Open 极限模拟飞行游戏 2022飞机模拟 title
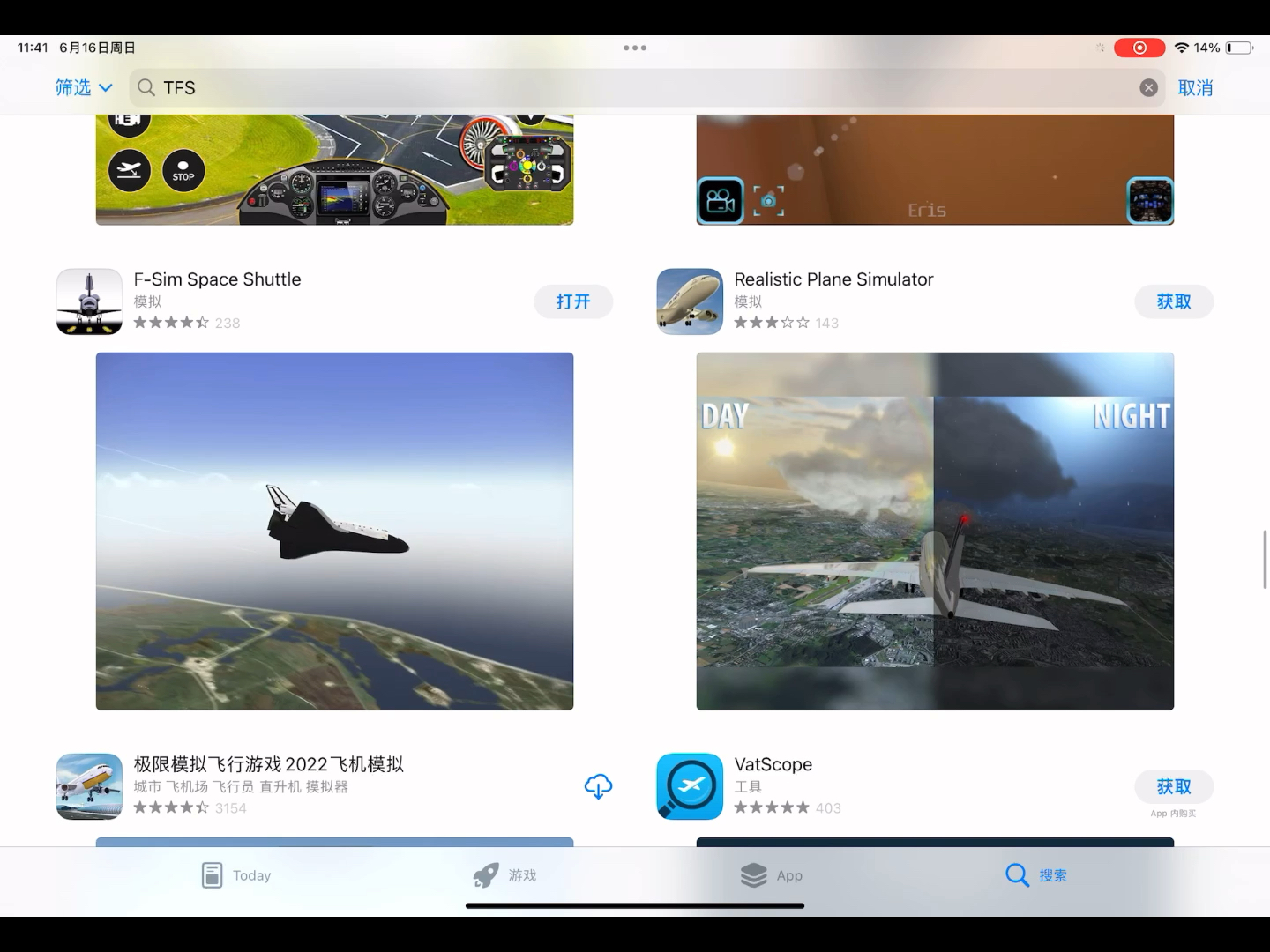Viewport: 1270px width, 952px height. (268, 764)
